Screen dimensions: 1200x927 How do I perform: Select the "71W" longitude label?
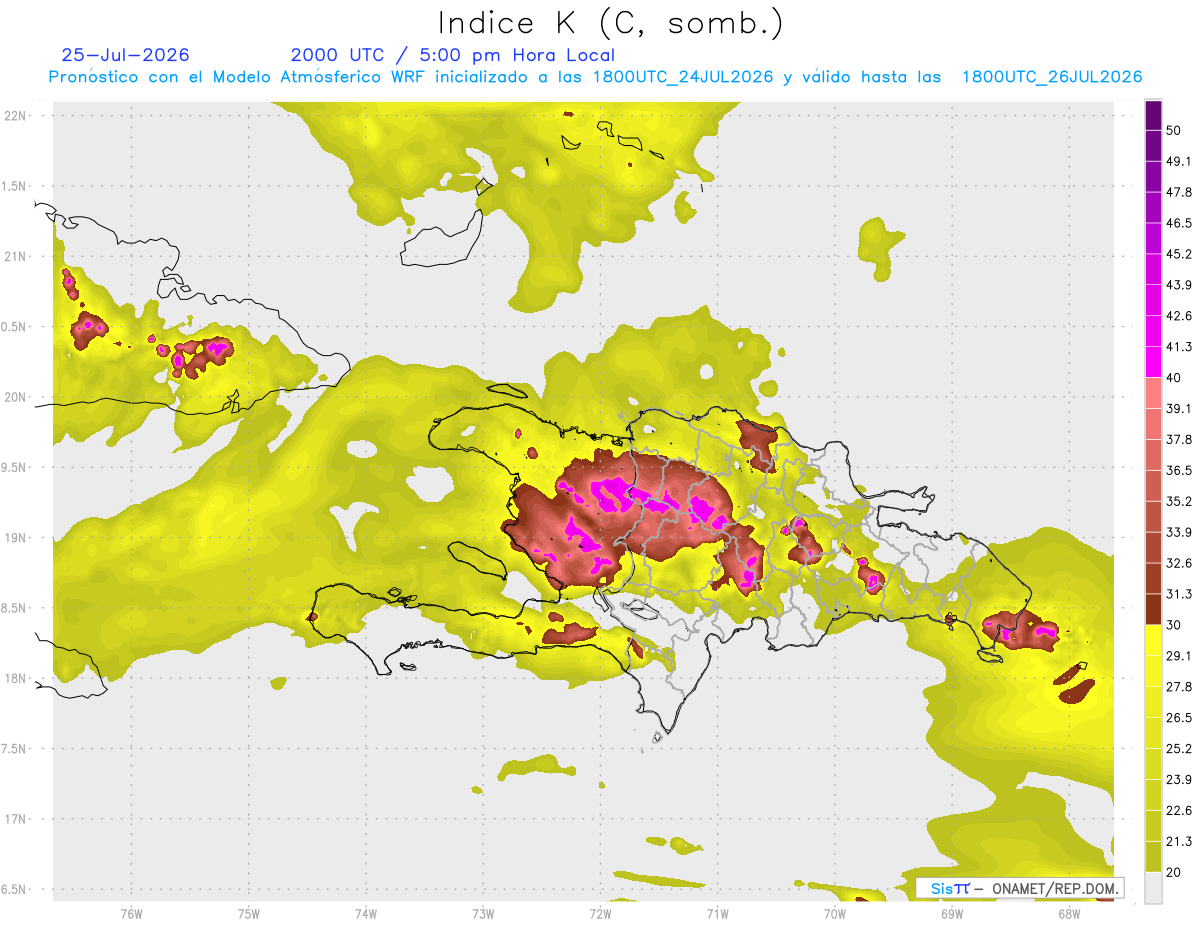click(x=717, y=913)
